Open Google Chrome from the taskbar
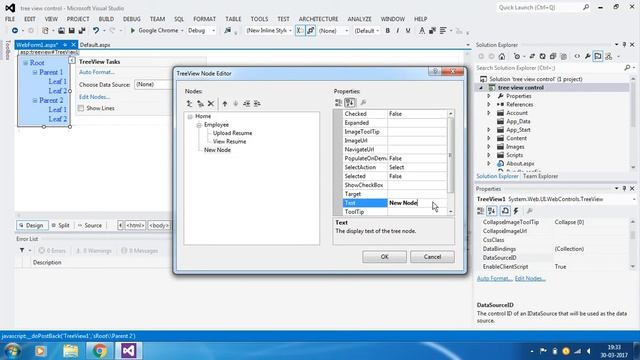Screen dimensions: 640x360 click(99, 351)
